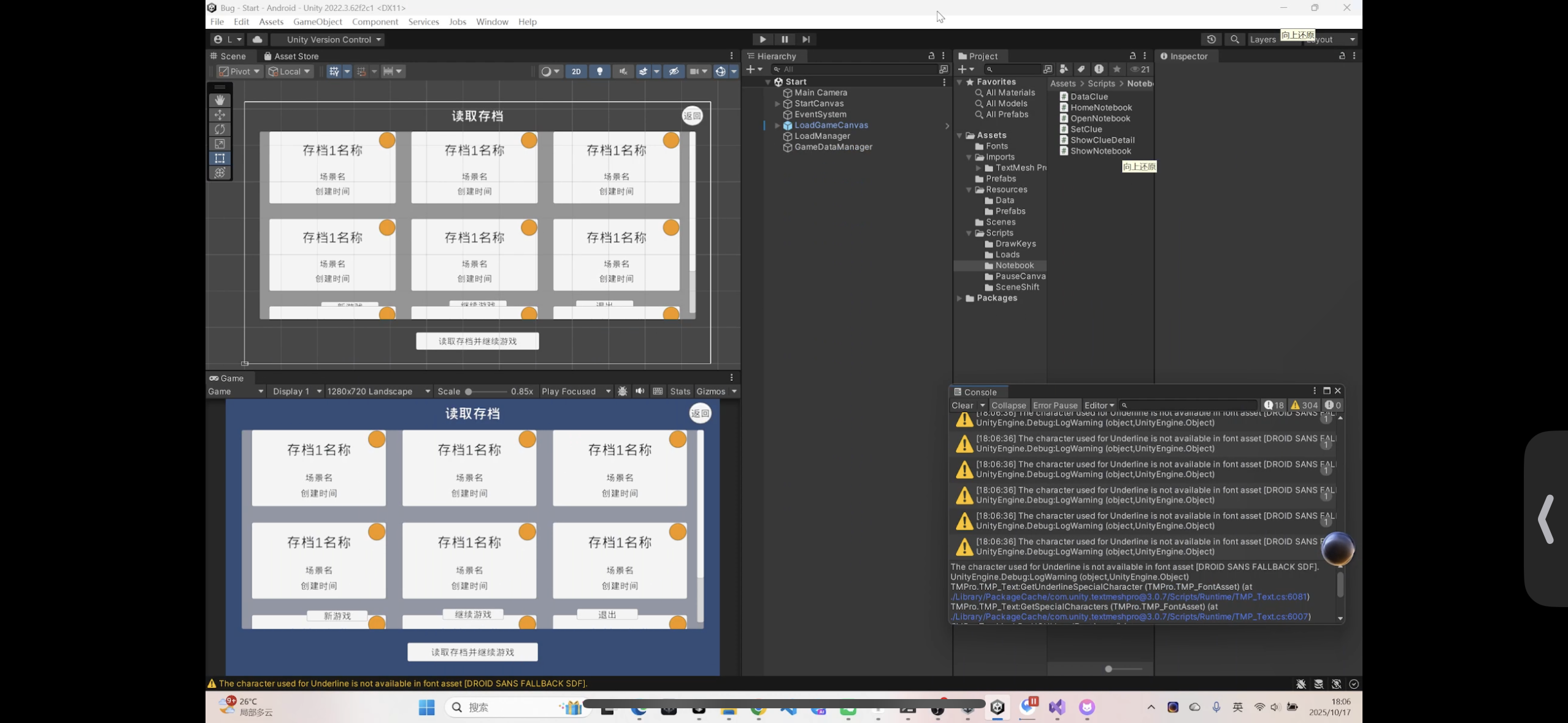Image resolution: width=1568 pixels, height=723 pixels.
Task: Toggle scene lighting bulb icon
Action: 599,71
